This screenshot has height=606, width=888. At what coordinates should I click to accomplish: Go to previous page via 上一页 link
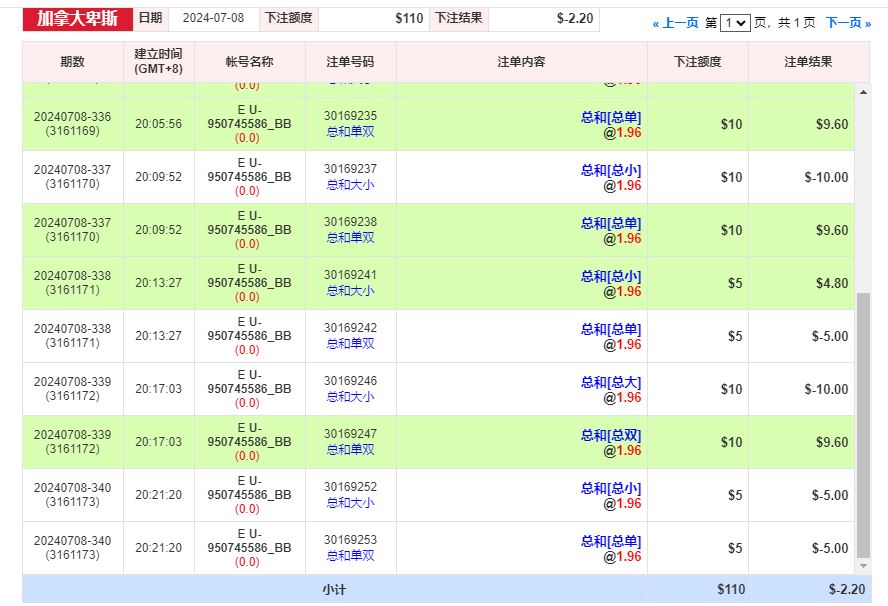pos(676,22)
